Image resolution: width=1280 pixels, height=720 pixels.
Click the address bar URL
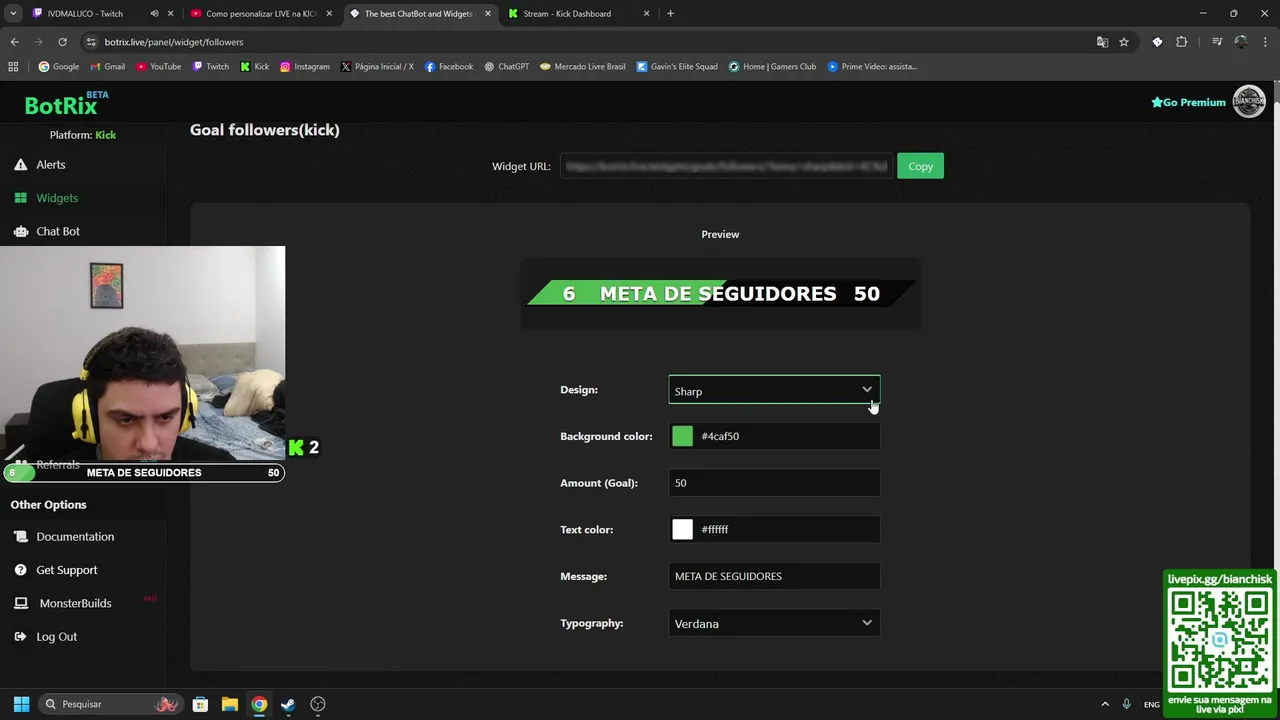point(174,42)
